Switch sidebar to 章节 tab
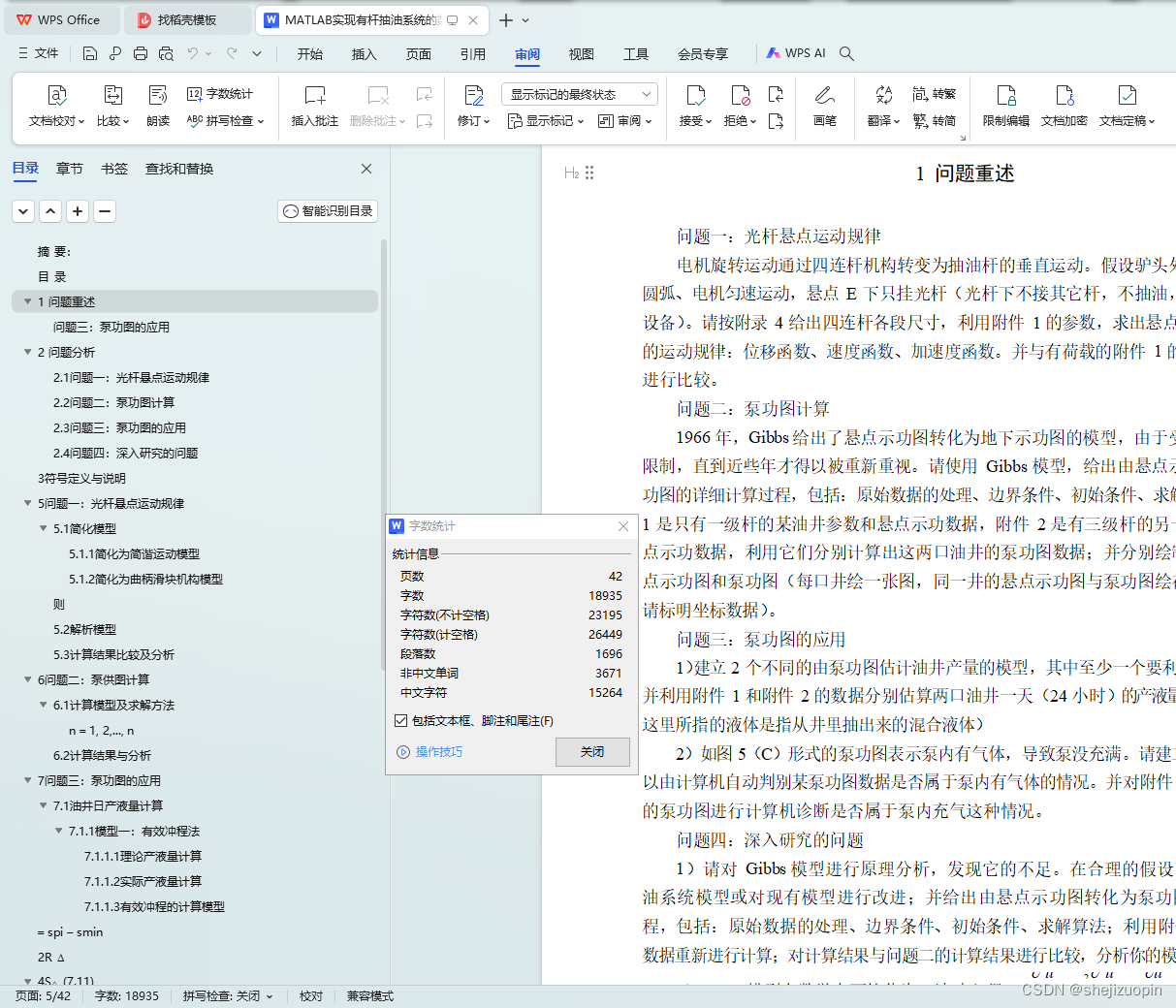The image size is (1176, 1008). click(69, 169)
